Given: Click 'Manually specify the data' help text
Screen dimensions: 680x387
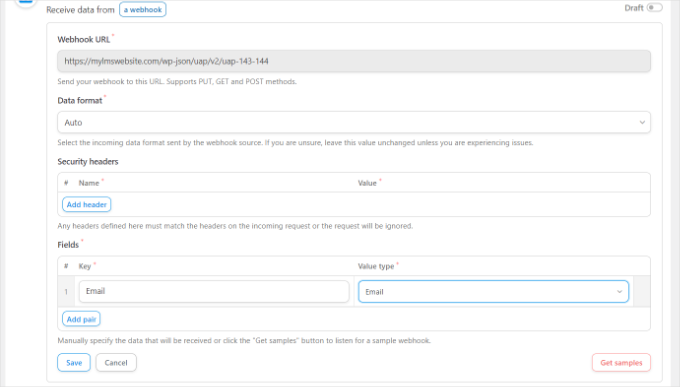Looking at the screenshot, I should pos(244,341).
